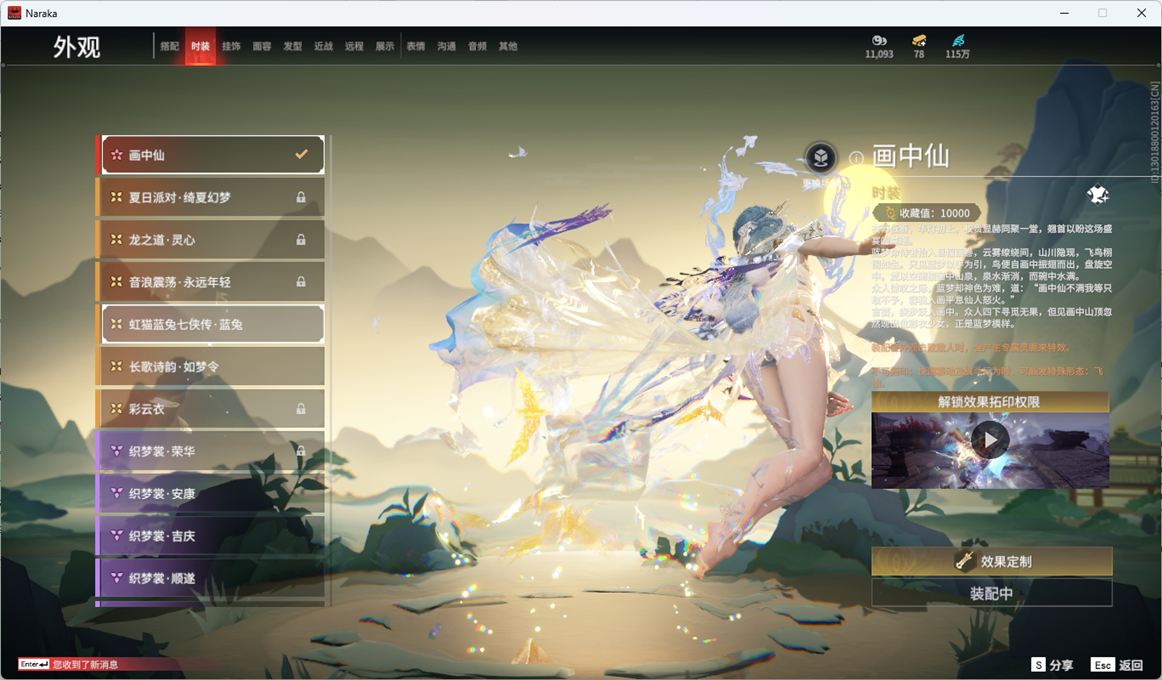The image size is (1162, 680).
Task: Click the lock icon on 织梦裳·荣华
Action: tap(301, 450)
